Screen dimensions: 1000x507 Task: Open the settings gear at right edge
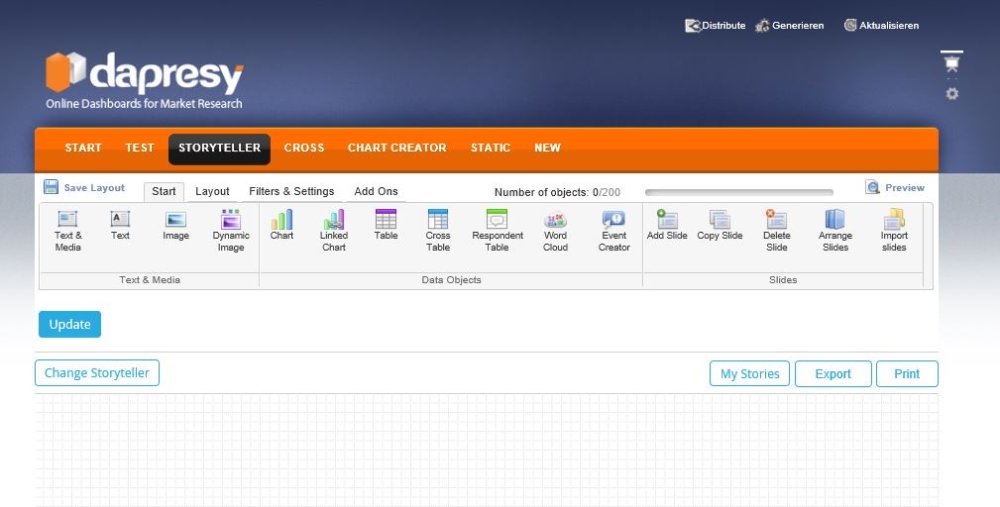point(952,94)
